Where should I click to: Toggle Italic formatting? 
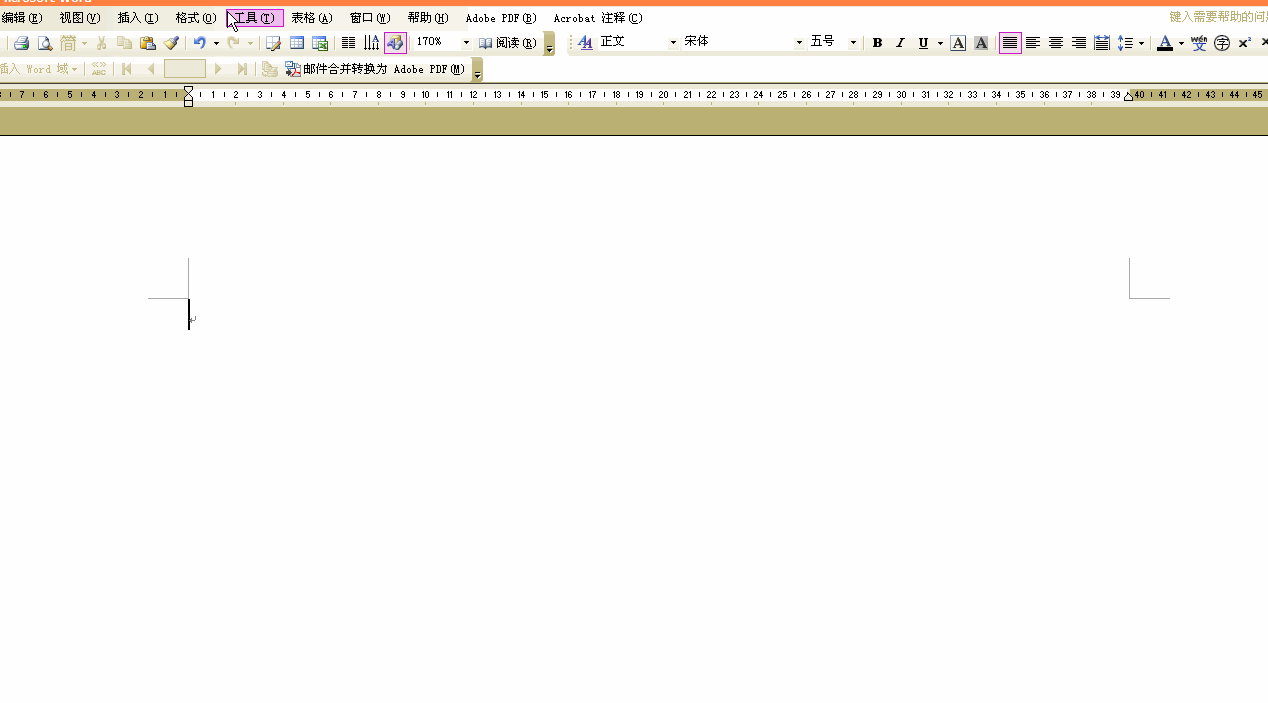pos(900,43)
